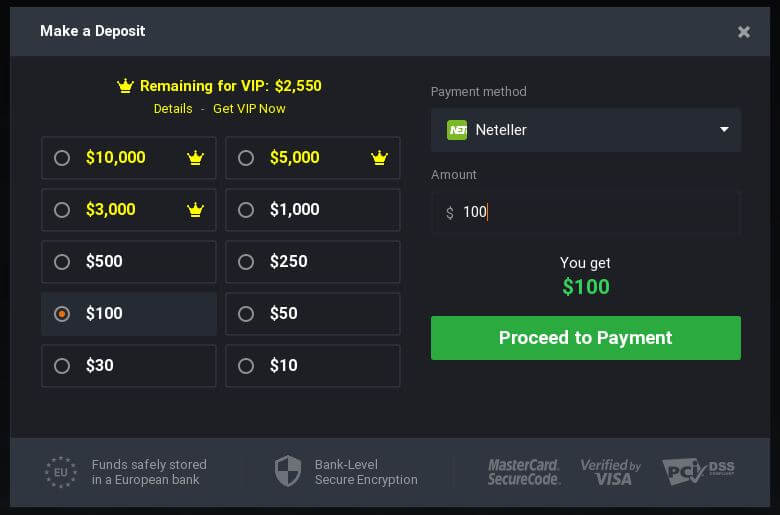This screenshot has width=780, height=515.
Task: Click the green Neteller logo icon
Action: click(x=457, y=130)
